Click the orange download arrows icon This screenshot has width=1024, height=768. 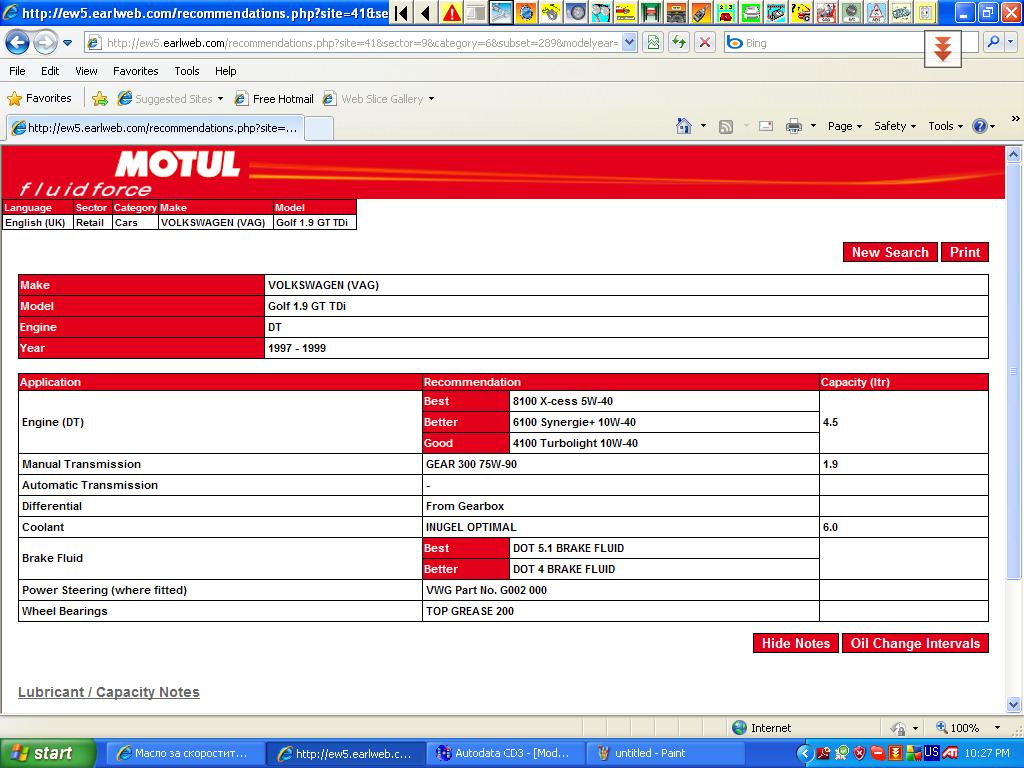[x=942, y=49]
